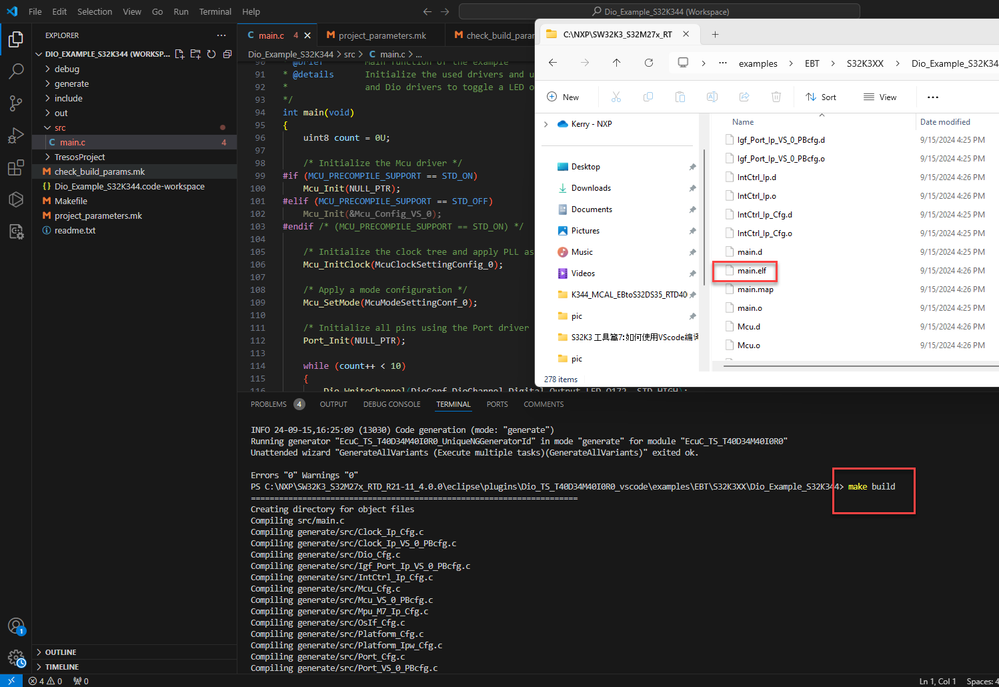Collapse all folders in the Explorer
This screenshot has width=999, height=687.
coord(227,54)
